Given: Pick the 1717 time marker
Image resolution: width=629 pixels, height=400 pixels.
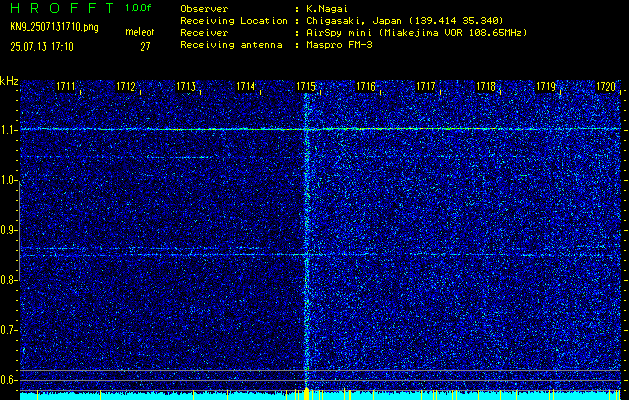Looking at the screenshot, I should (x=426, y=86).
